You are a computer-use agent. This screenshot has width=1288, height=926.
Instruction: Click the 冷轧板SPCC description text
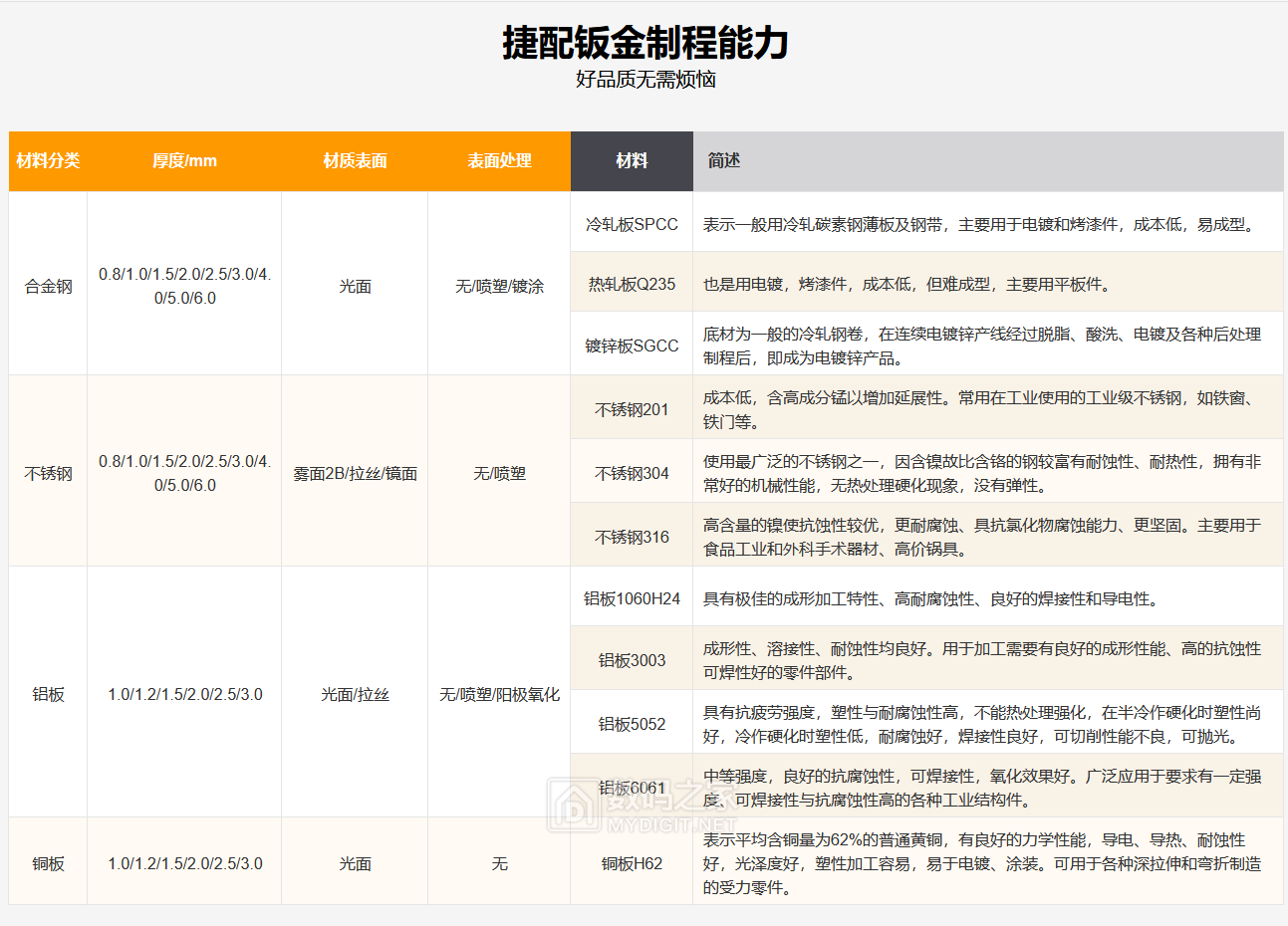tap(982, 224)
